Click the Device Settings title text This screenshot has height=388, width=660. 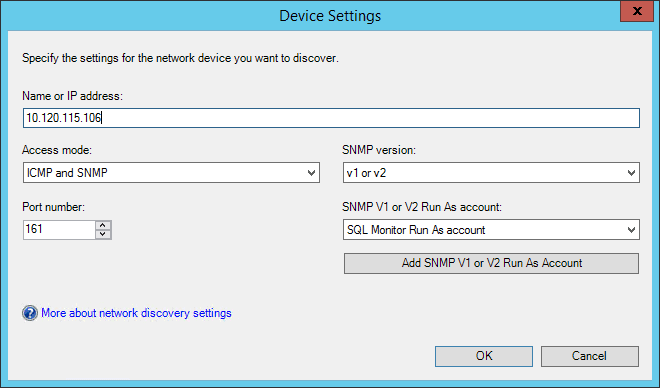pos(330,16)
